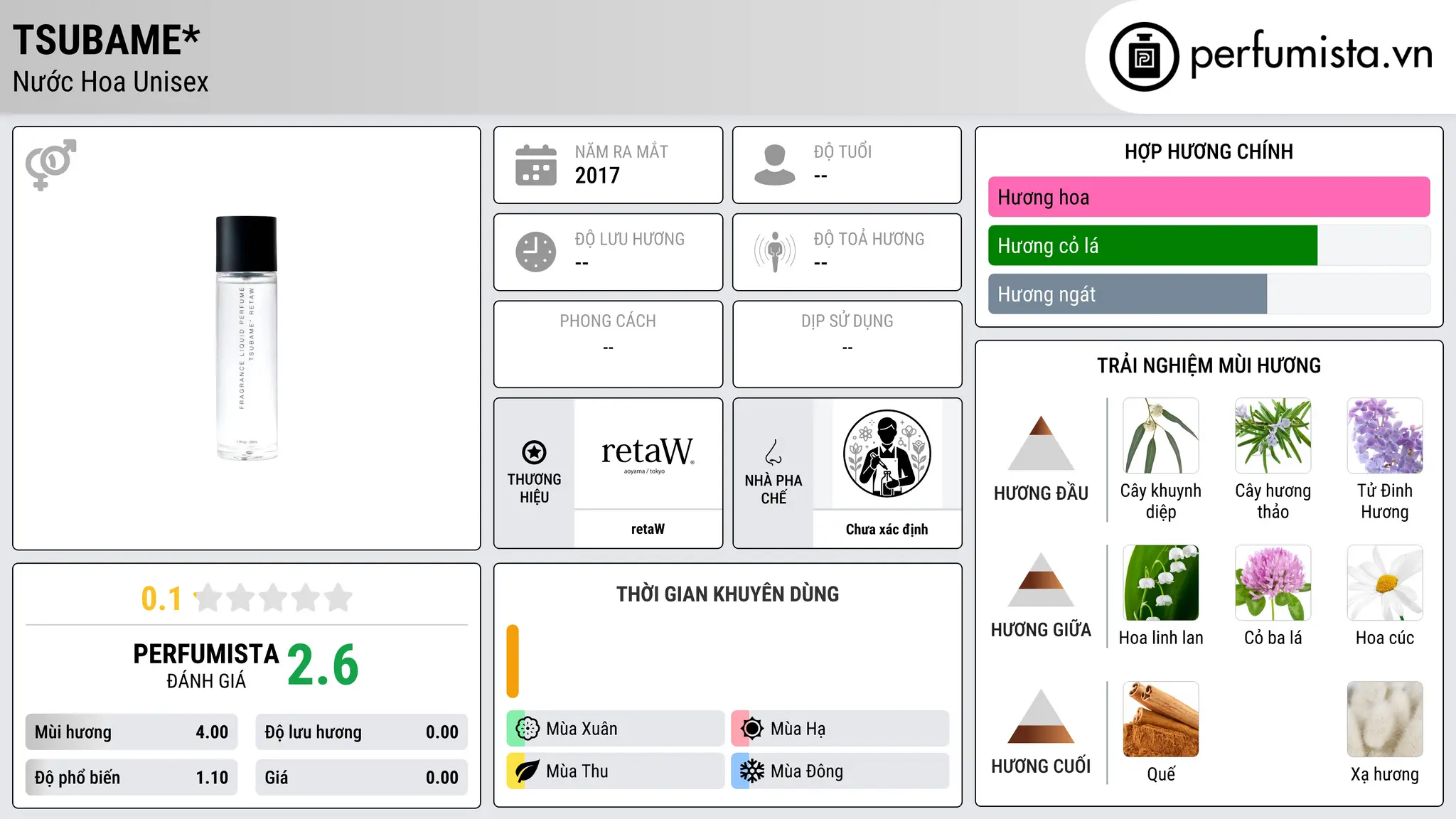Screen dimensions: 1456x819
Task: Click the Hương cuối pyramid icon
Action: (x=1042, y=716)
